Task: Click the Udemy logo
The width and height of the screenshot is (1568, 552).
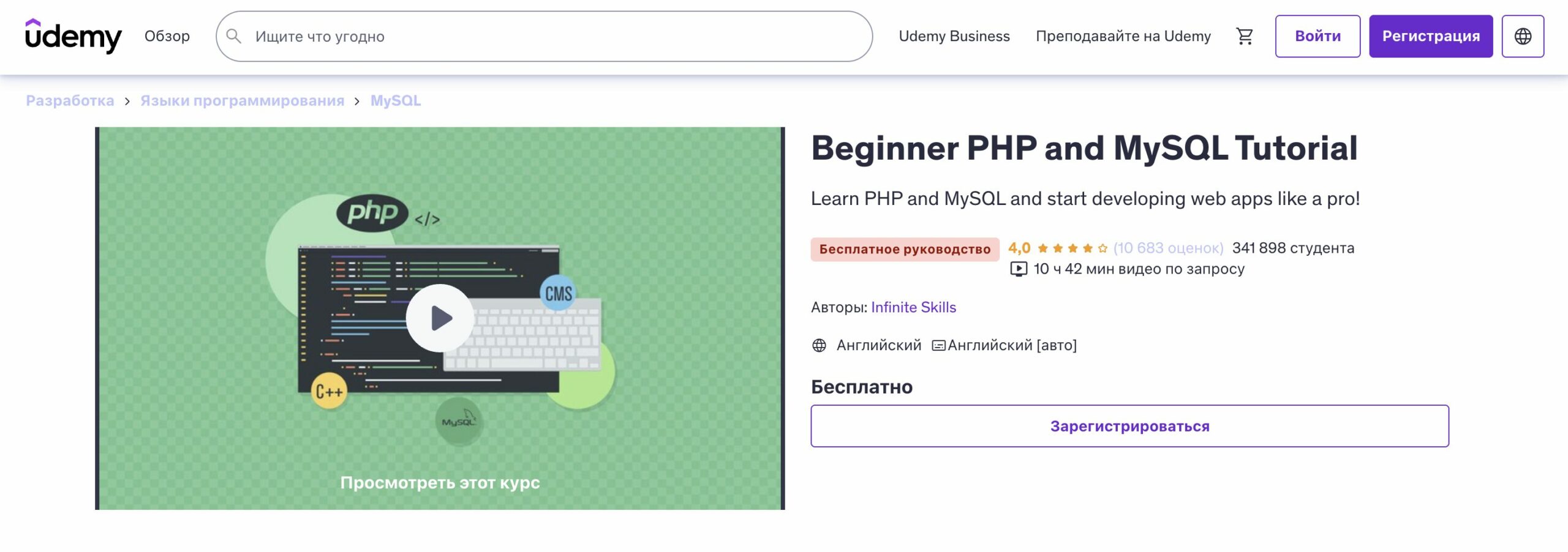Action: [x=73, y=36]
